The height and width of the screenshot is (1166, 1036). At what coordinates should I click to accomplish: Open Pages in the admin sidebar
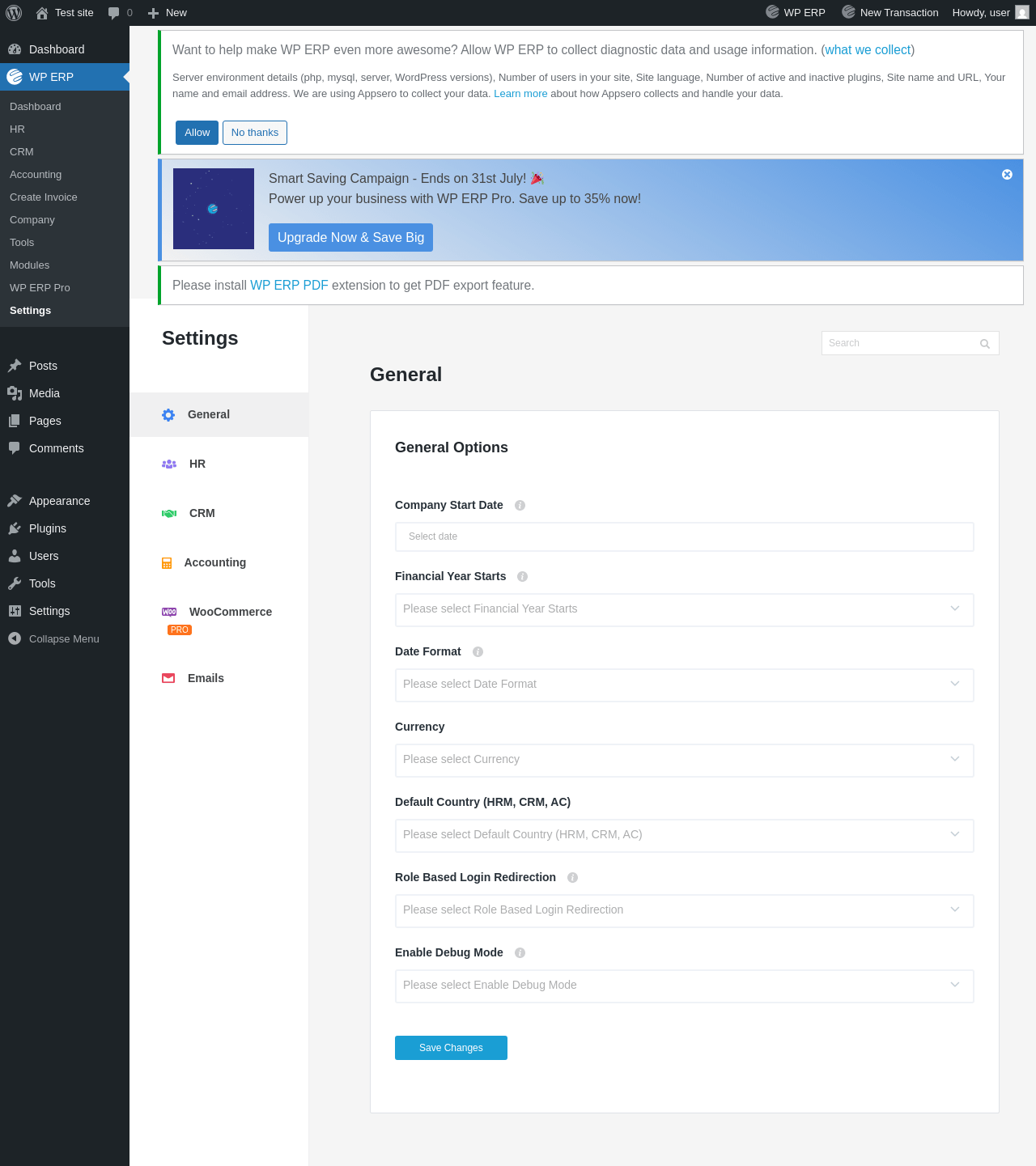click(65, 421)
